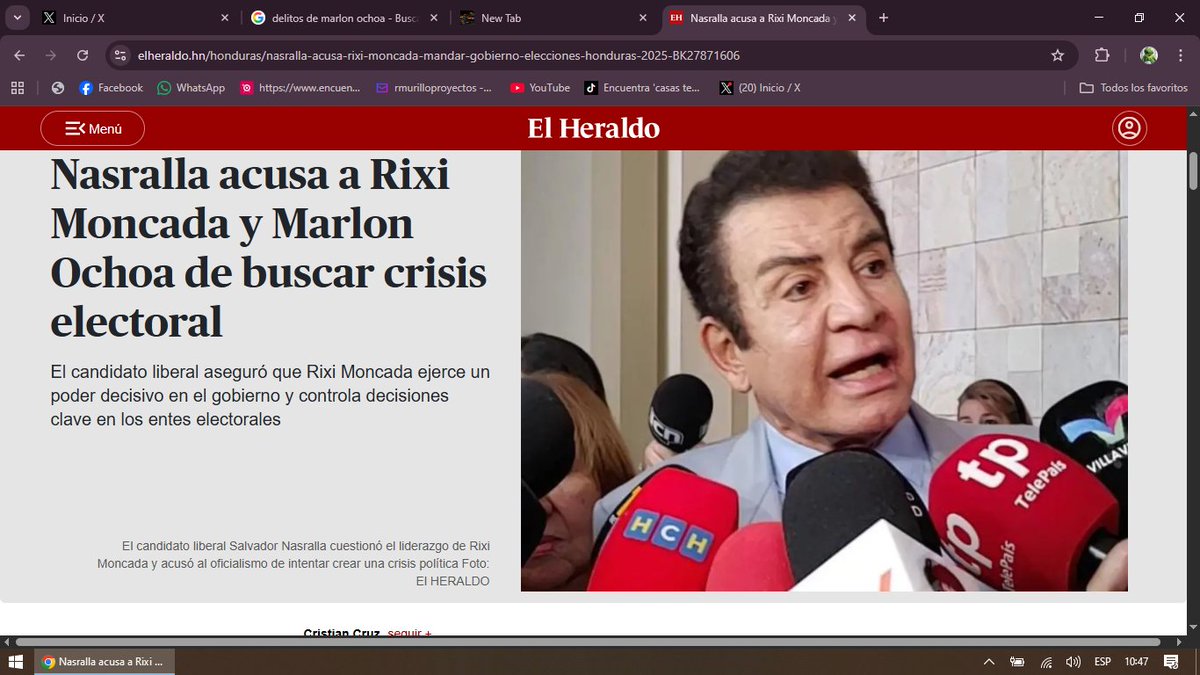This screenshot has width=1200, height=675.
Task: Open the El Heraldo Menú button
Action: pos(93,128)
